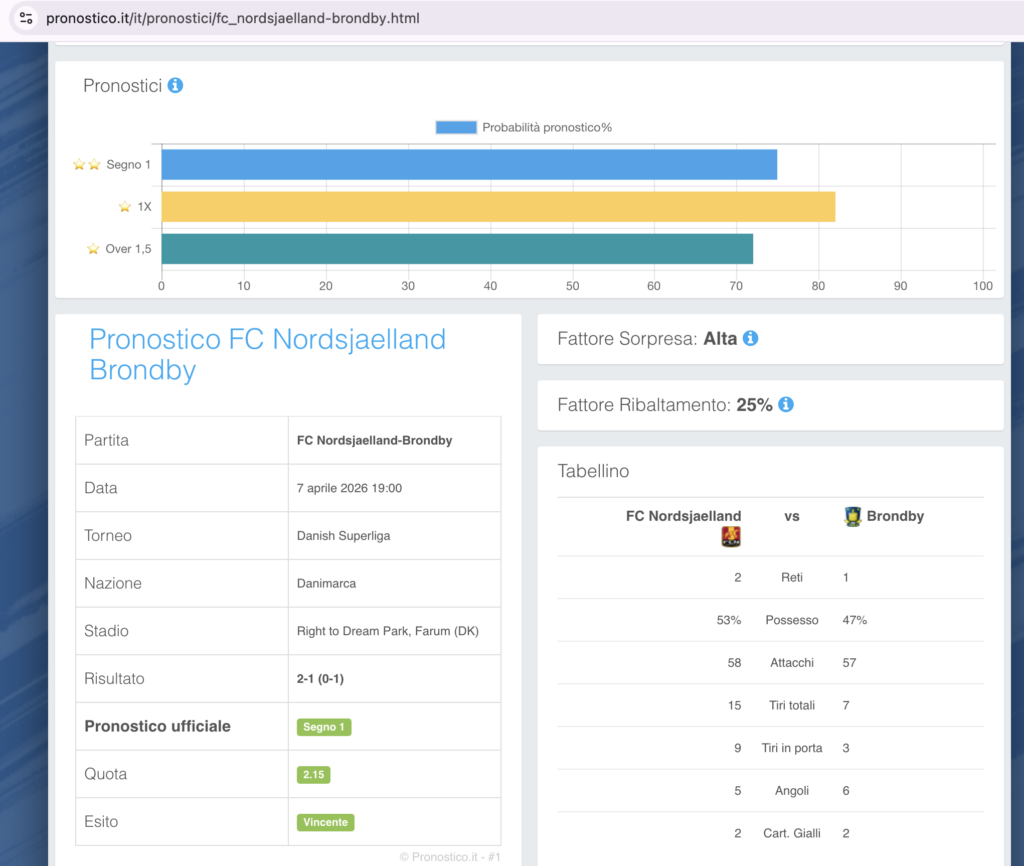Click the green Segno 1 badge in table
Screen dimensions: 1024x866
324,727
